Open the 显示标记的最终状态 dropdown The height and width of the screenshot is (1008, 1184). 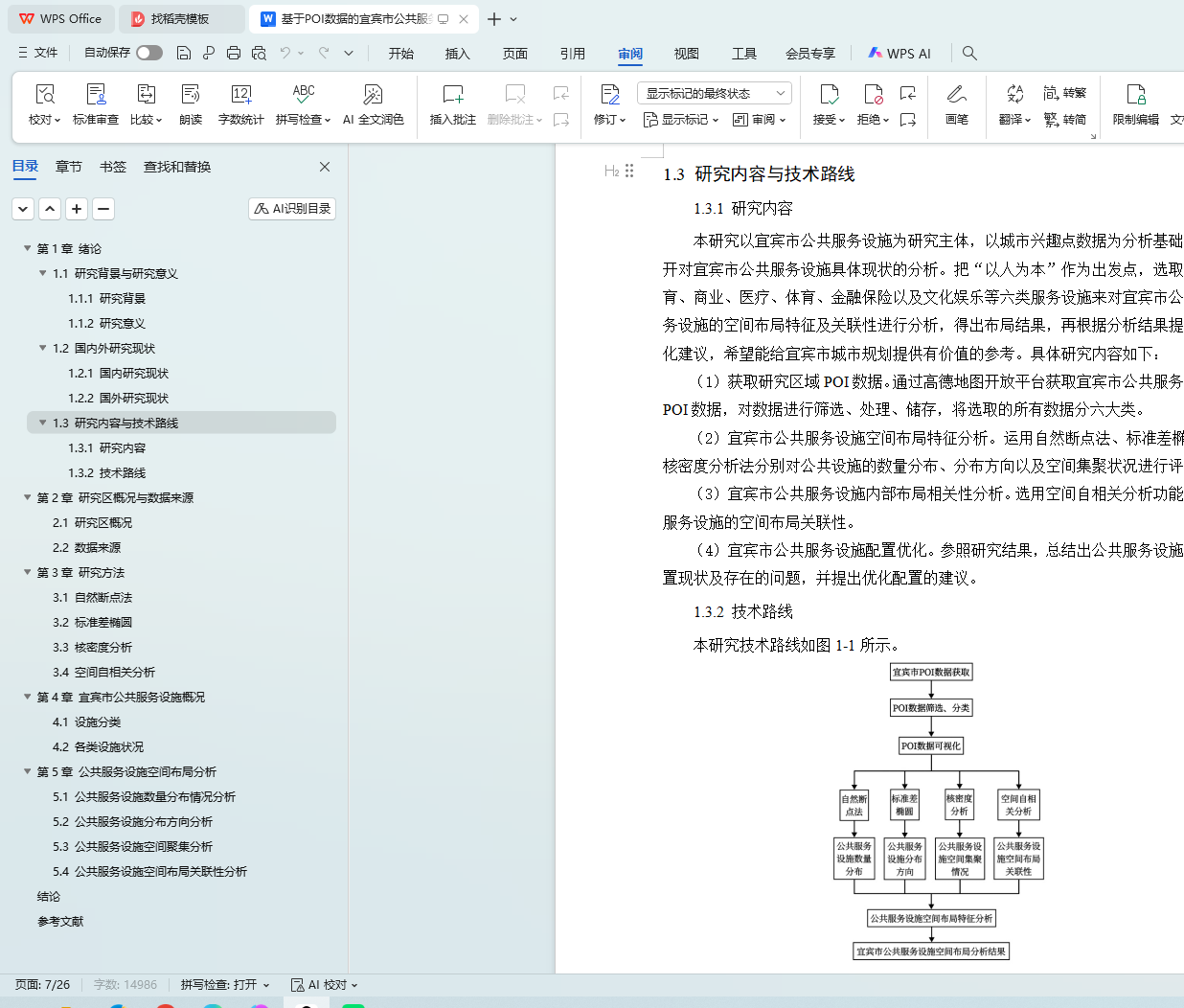(x=713, y=93)
